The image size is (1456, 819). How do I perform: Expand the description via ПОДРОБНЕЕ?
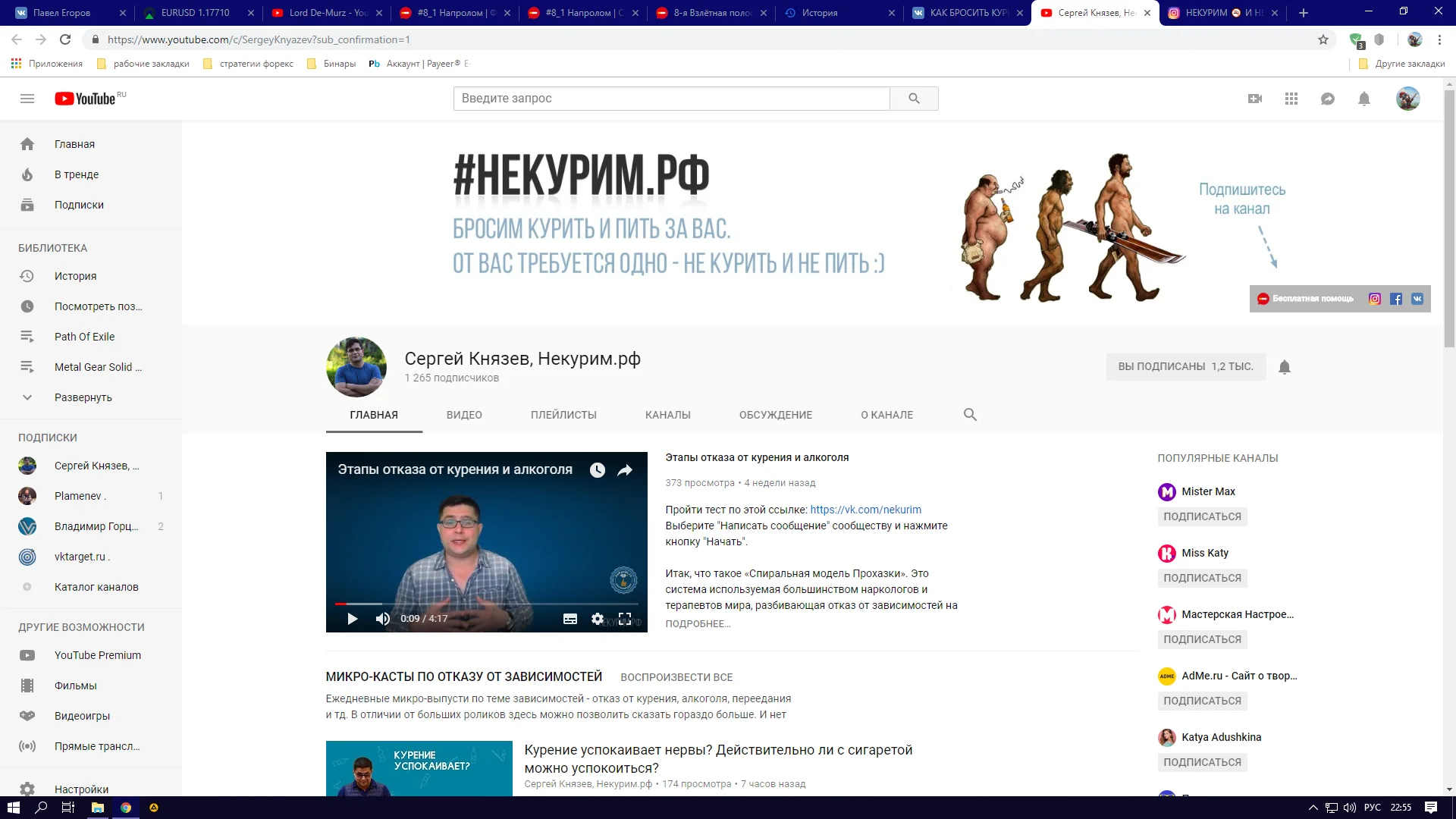(698, 623)
